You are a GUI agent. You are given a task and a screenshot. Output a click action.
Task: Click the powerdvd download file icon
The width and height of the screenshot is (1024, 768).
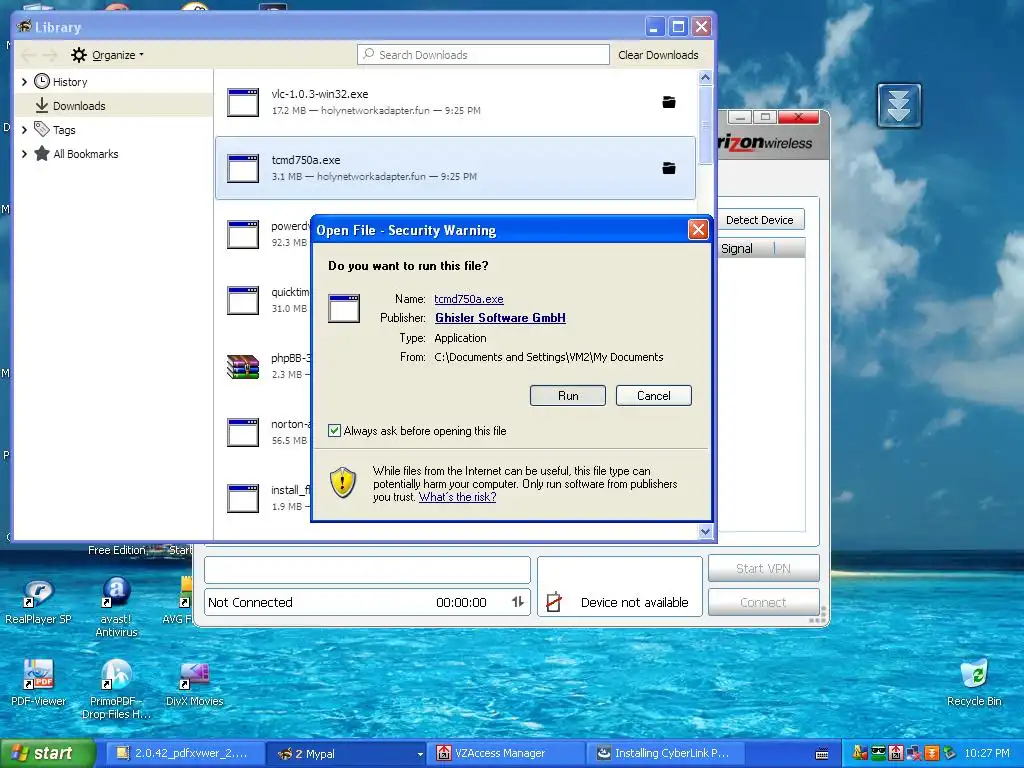pyautogui.click(x=243, y=234)
